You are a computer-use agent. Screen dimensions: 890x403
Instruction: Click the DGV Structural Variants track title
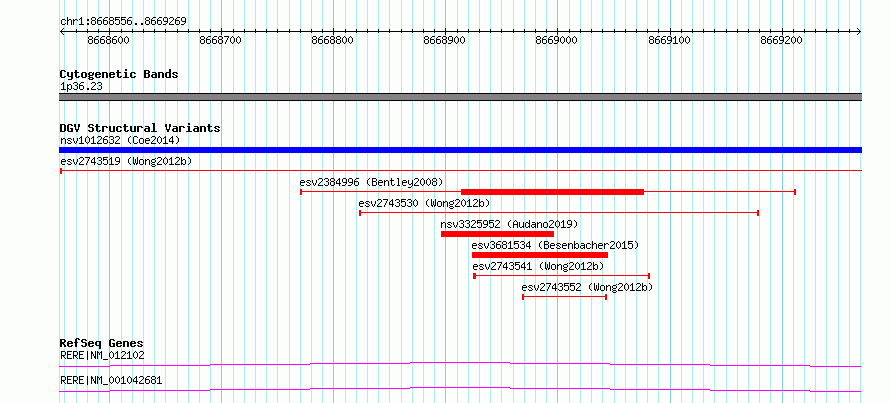pyautogui.click(x=140, y=128)
